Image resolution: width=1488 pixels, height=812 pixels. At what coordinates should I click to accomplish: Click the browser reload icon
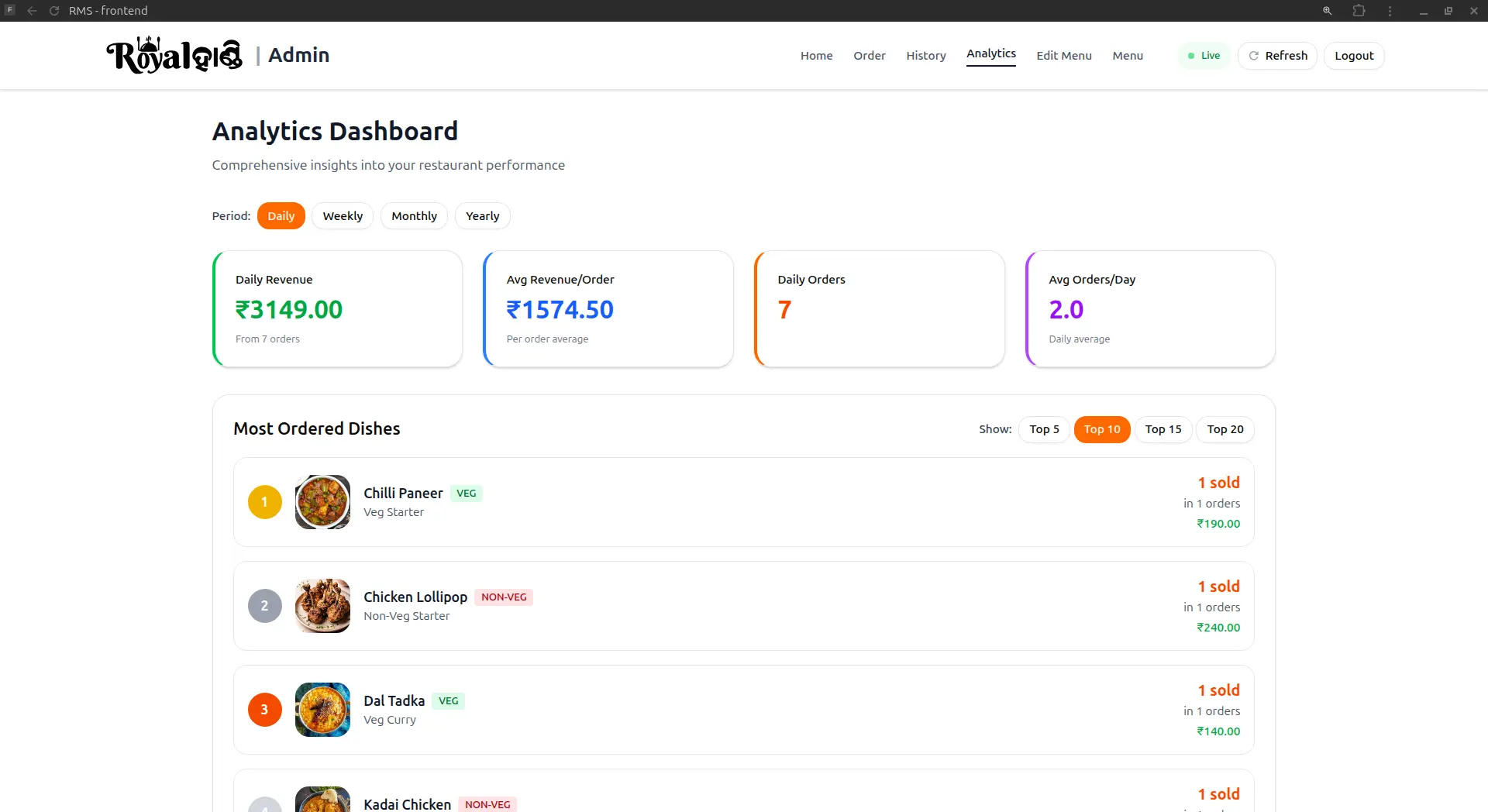tap(54, 11)
